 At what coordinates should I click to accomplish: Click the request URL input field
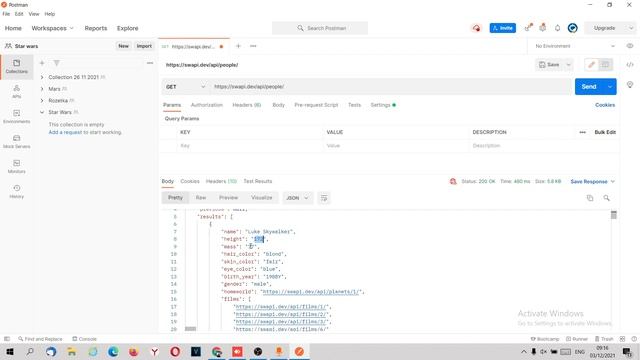(x=391, y=87)
